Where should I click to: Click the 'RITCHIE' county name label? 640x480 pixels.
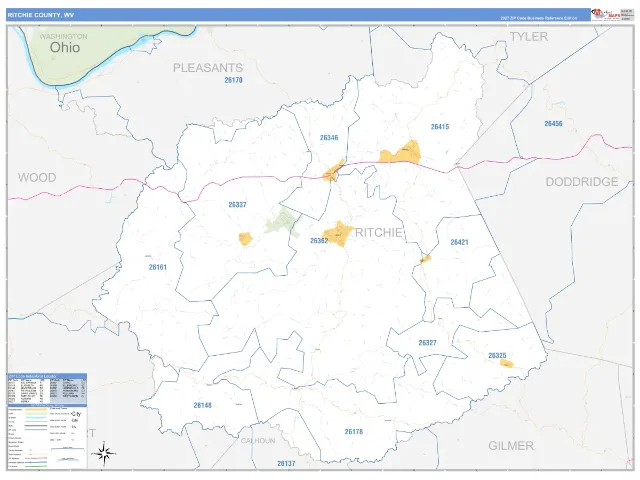point(379,233)
